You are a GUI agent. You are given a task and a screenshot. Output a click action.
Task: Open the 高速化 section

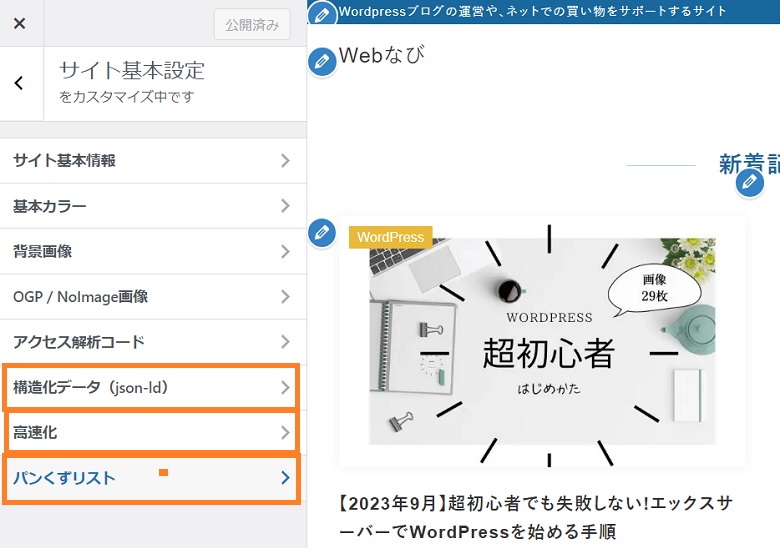153,432
